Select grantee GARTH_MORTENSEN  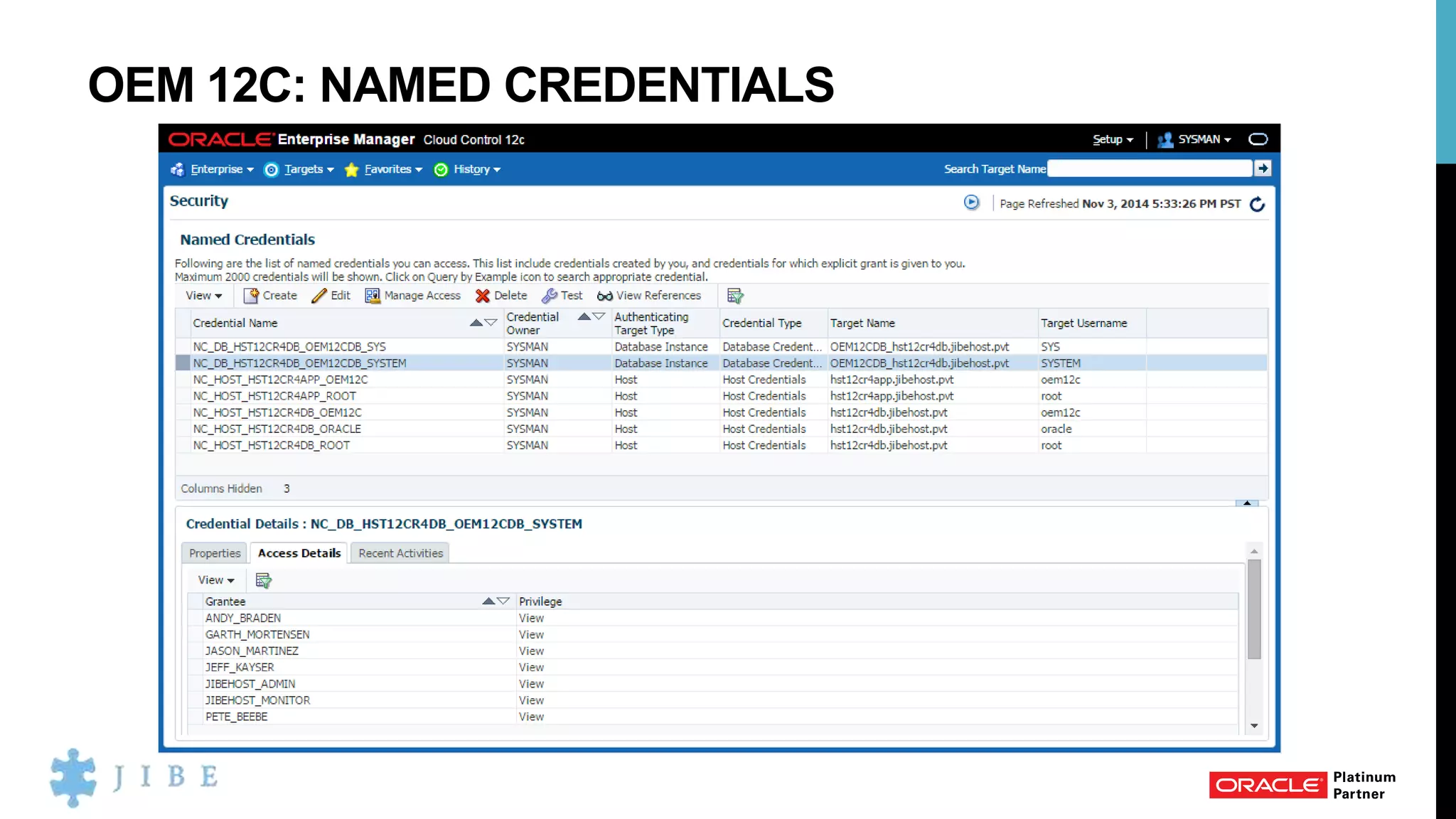click(713, 635)
